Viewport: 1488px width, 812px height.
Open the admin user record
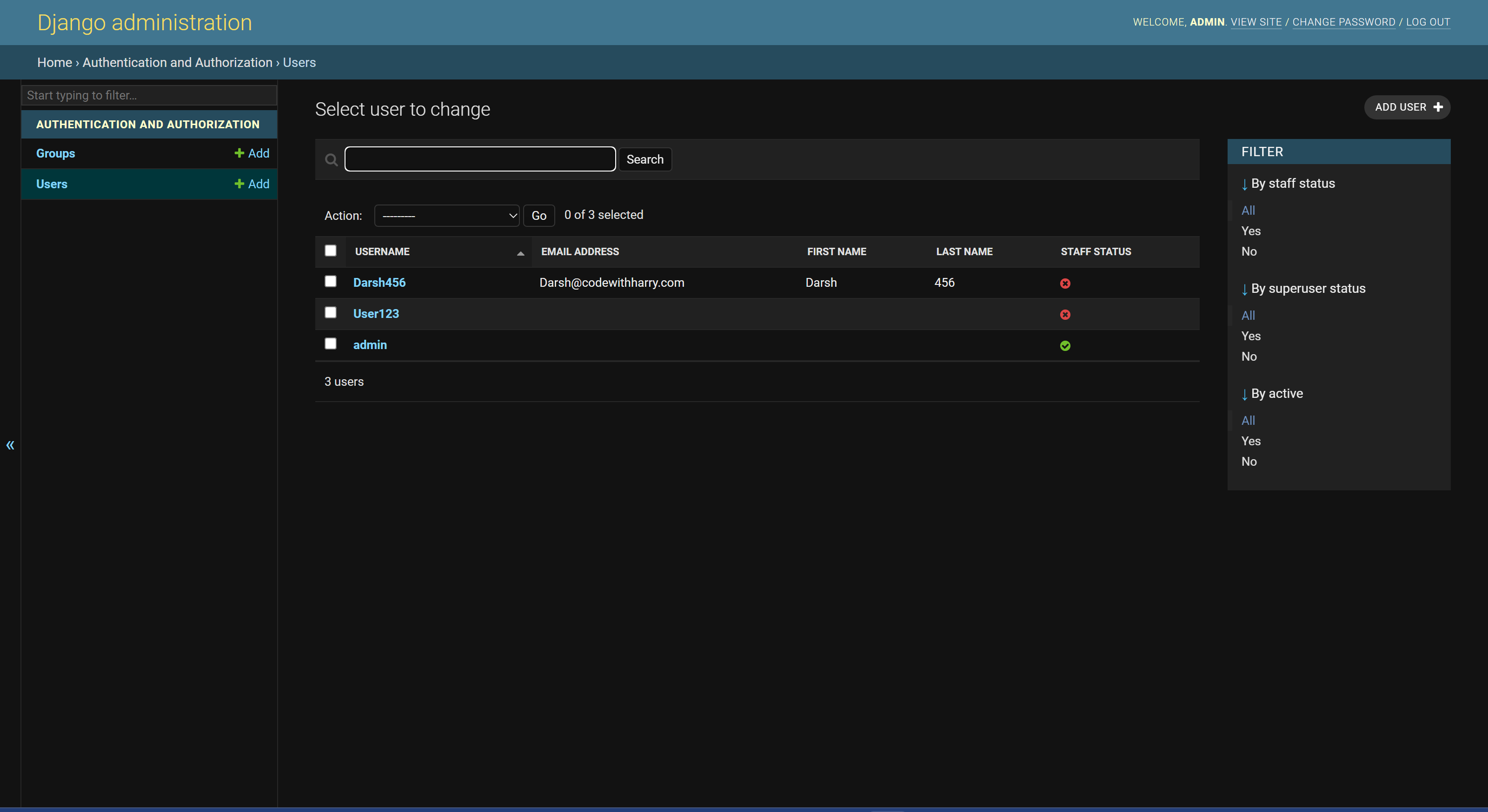point(370,345)
